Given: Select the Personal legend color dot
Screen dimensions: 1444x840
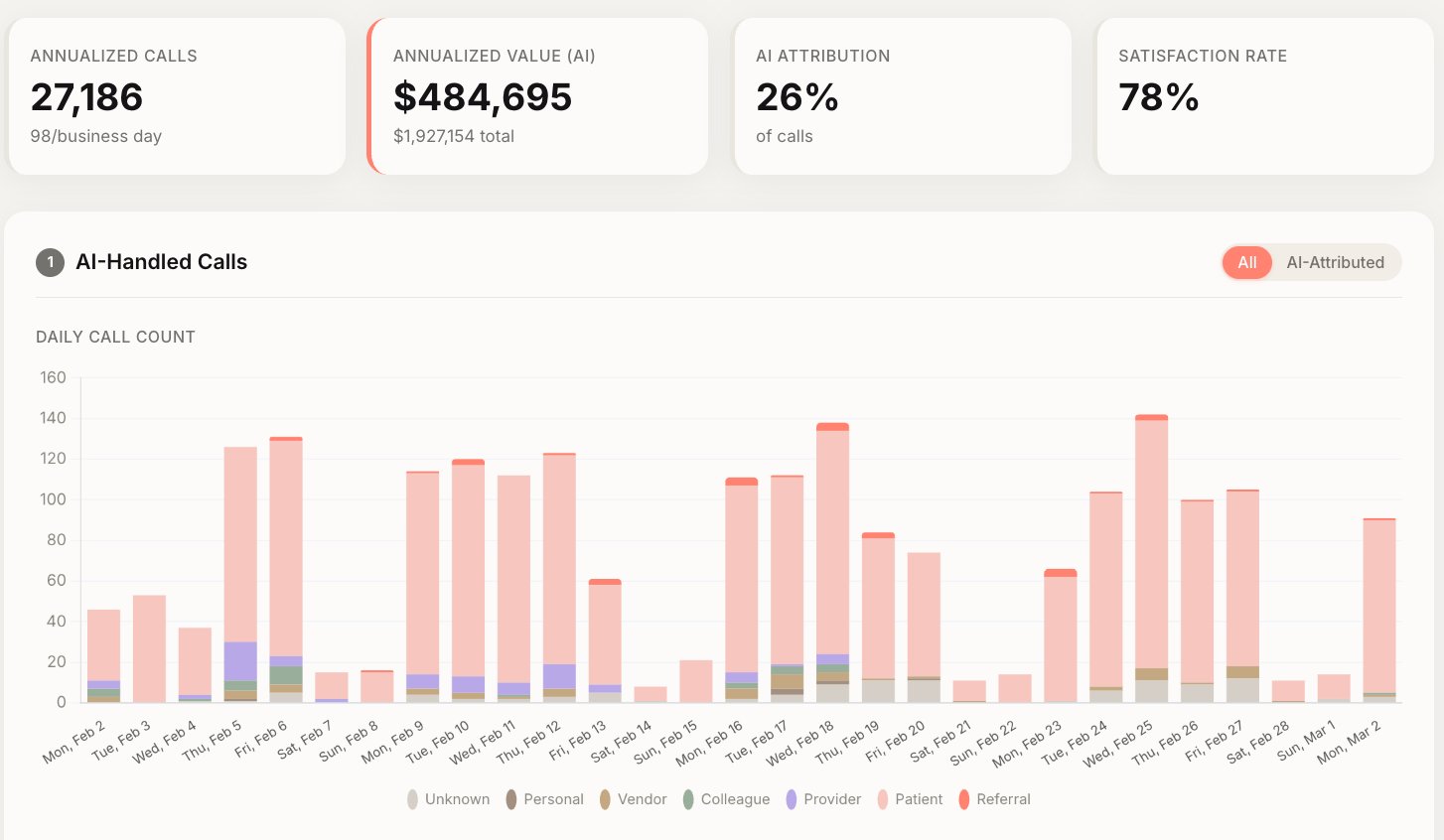Looking at the screenshot, I should (x=511, y=799).
